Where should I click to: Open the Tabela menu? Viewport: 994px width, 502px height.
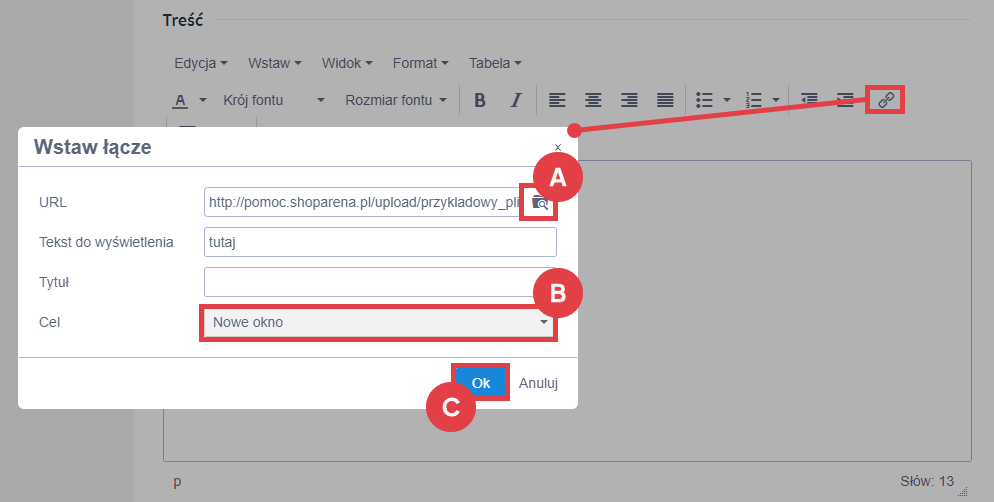point(494,63)
